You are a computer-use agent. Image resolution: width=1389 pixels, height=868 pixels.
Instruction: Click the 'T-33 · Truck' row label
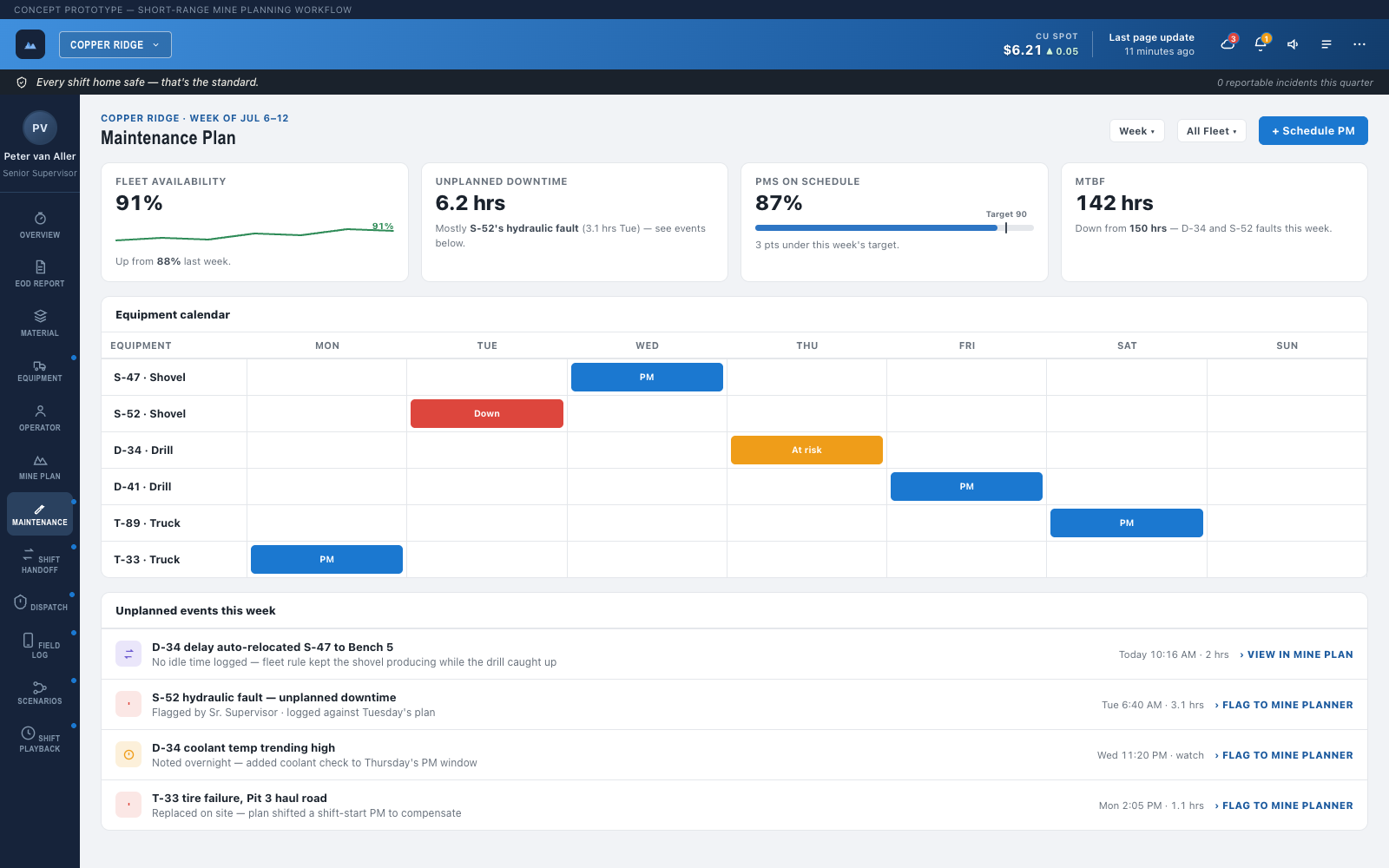(x=147, y=560)
